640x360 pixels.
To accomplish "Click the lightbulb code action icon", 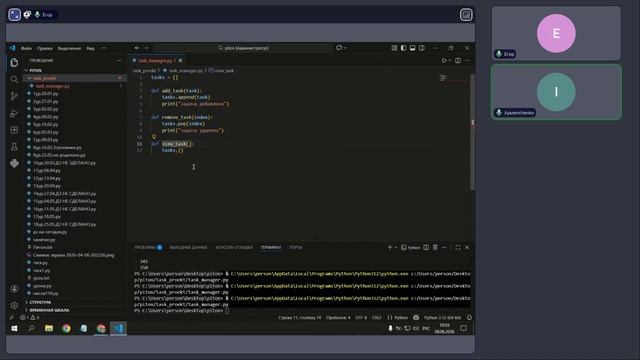I will tap(154, 137).
